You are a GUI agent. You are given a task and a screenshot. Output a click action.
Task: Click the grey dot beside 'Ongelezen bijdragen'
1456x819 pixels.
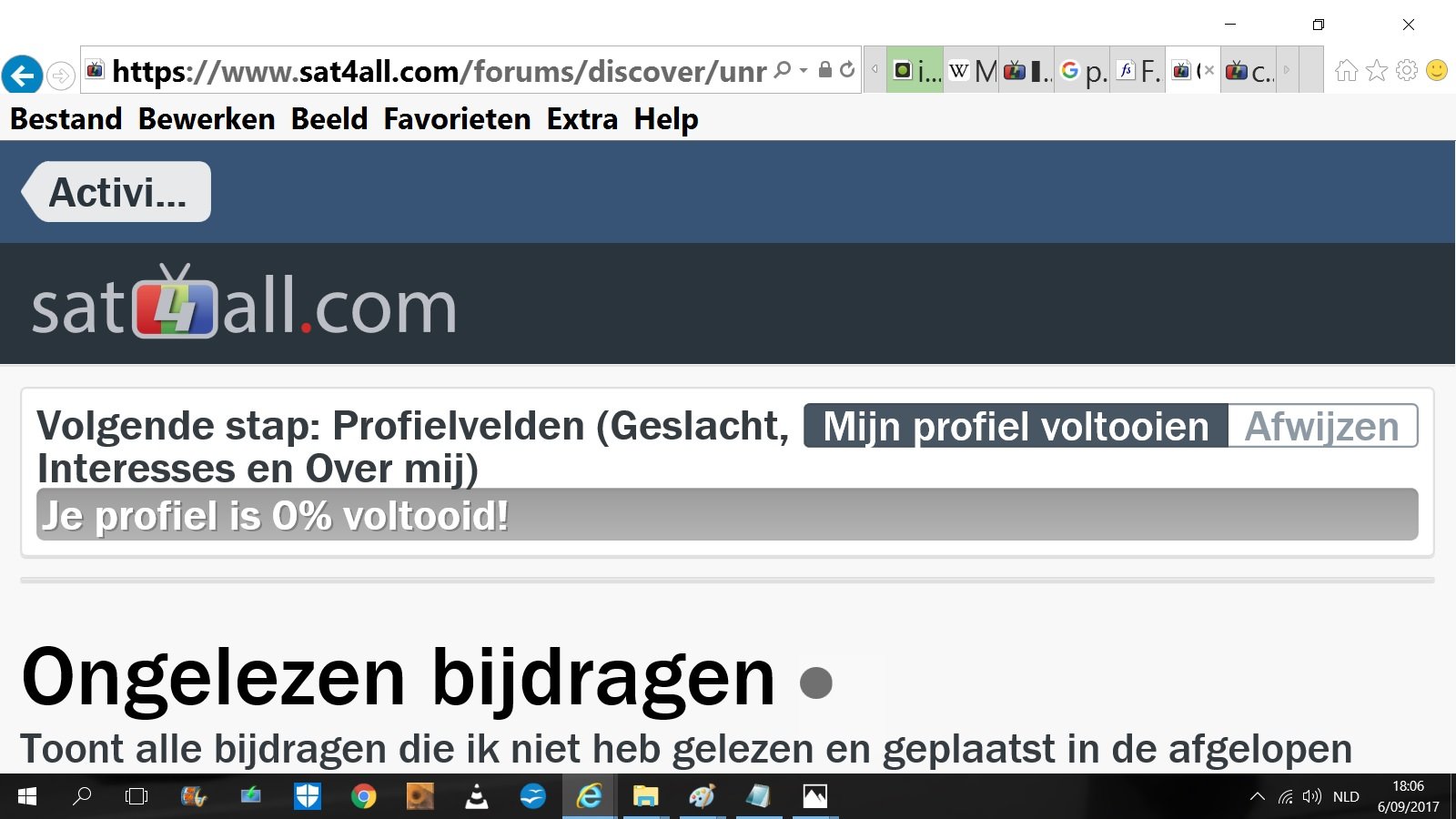(x=816, y=682)
